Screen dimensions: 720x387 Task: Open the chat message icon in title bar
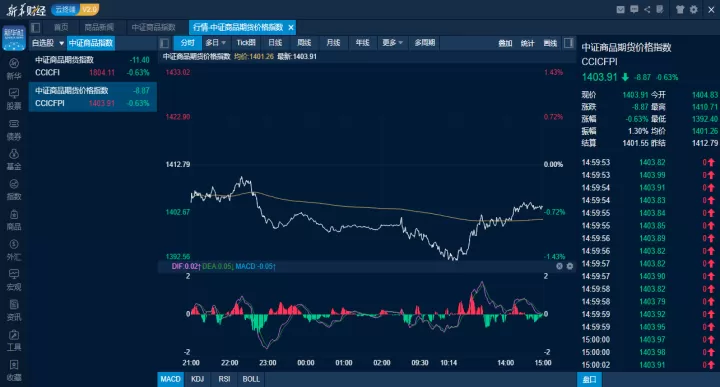pyautogui.click(x=634, y=9)
